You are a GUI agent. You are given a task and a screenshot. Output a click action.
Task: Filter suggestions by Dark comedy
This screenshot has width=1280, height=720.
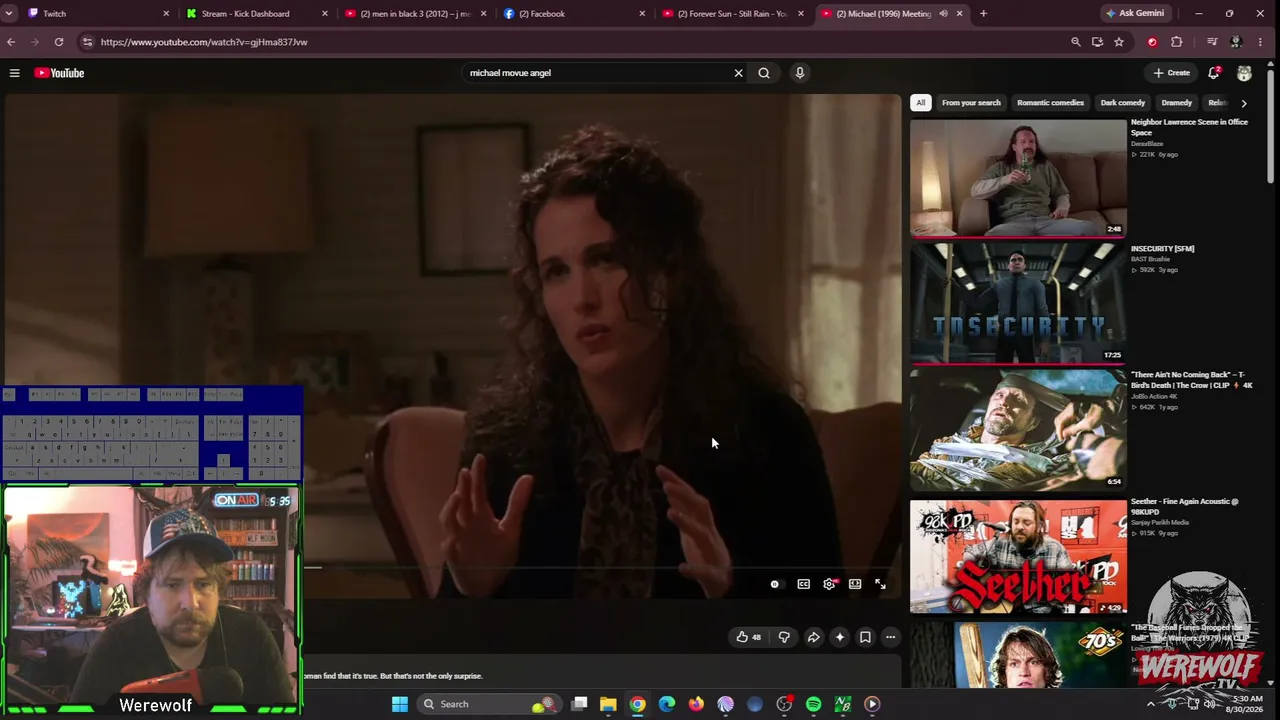[x=1123, y=103]
